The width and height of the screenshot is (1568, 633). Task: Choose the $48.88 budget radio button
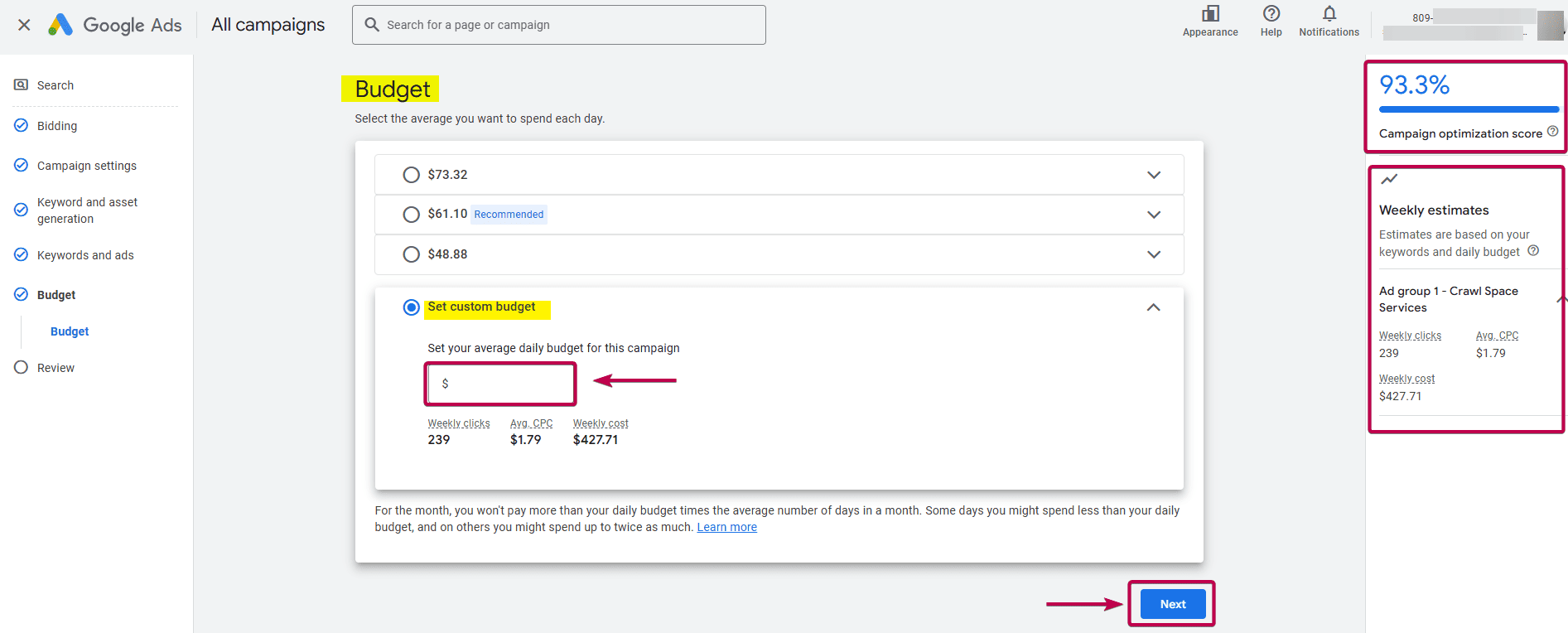(x=411, y=254)
